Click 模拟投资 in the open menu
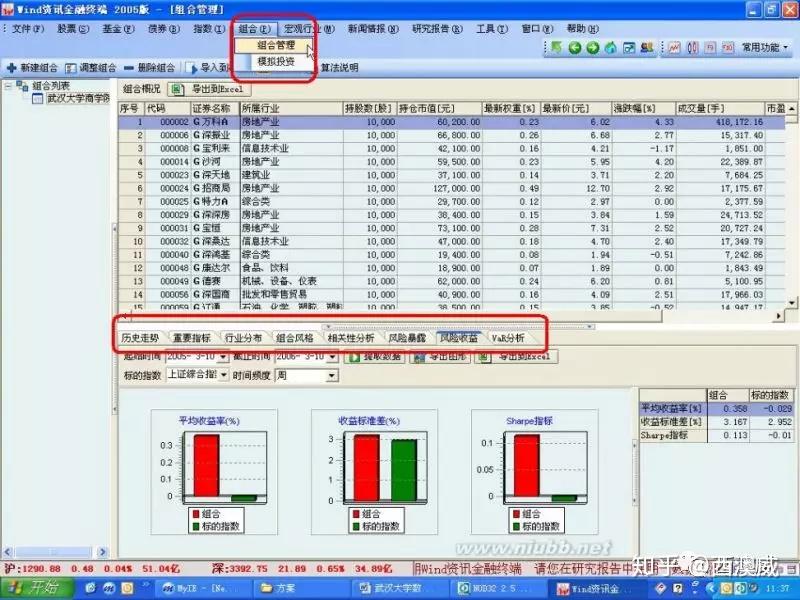 (x=276, y=62)
